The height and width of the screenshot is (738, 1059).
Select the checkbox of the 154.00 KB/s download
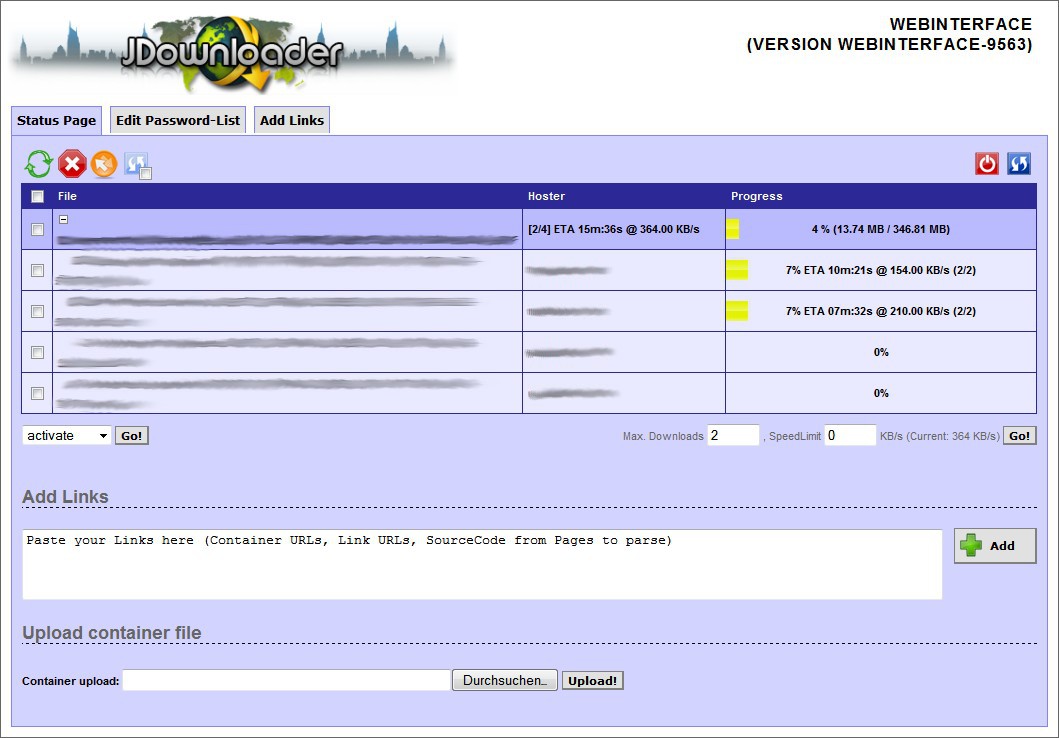coord(38,271)
